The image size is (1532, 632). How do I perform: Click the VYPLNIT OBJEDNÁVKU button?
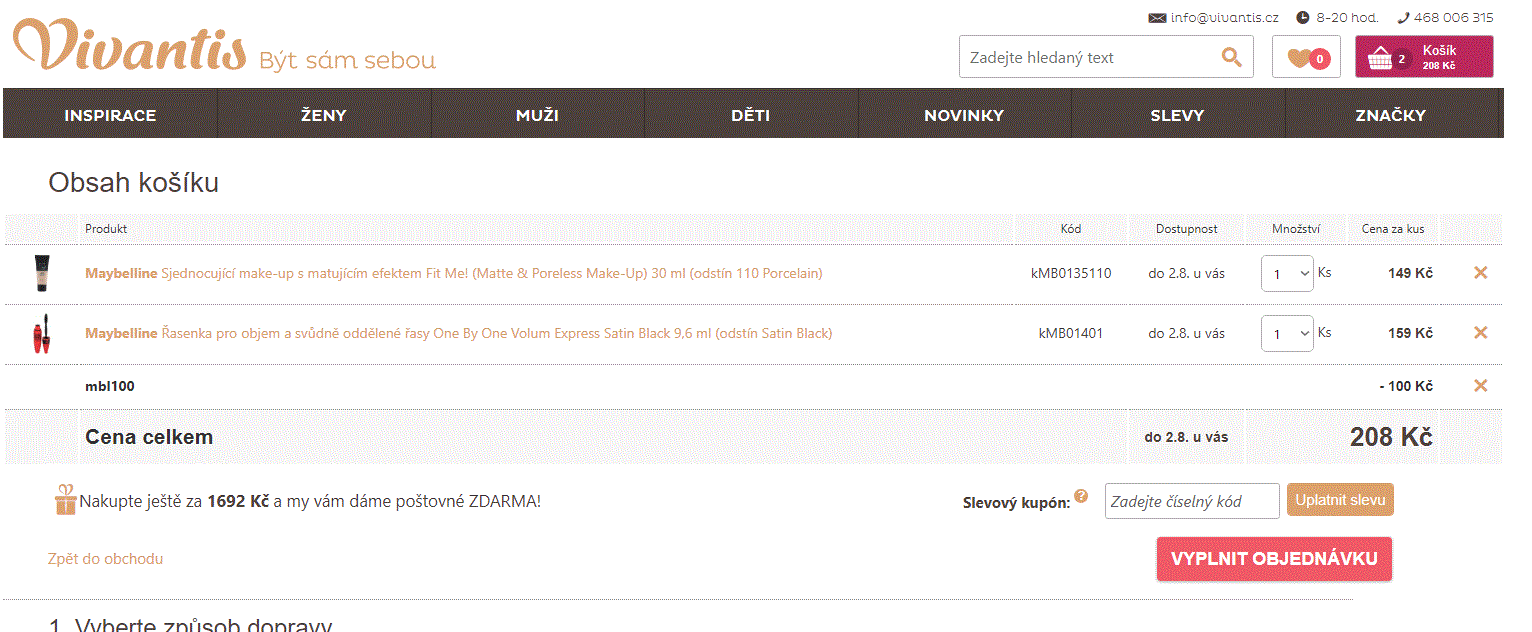tap(1274, 559)
